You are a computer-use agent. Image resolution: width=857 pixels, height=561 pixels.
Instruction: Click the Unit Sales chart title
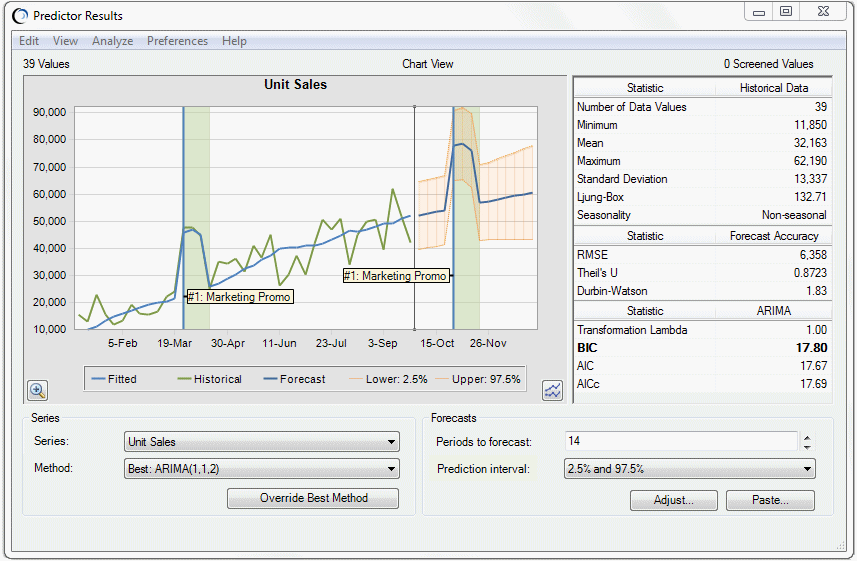pos(296,85)
